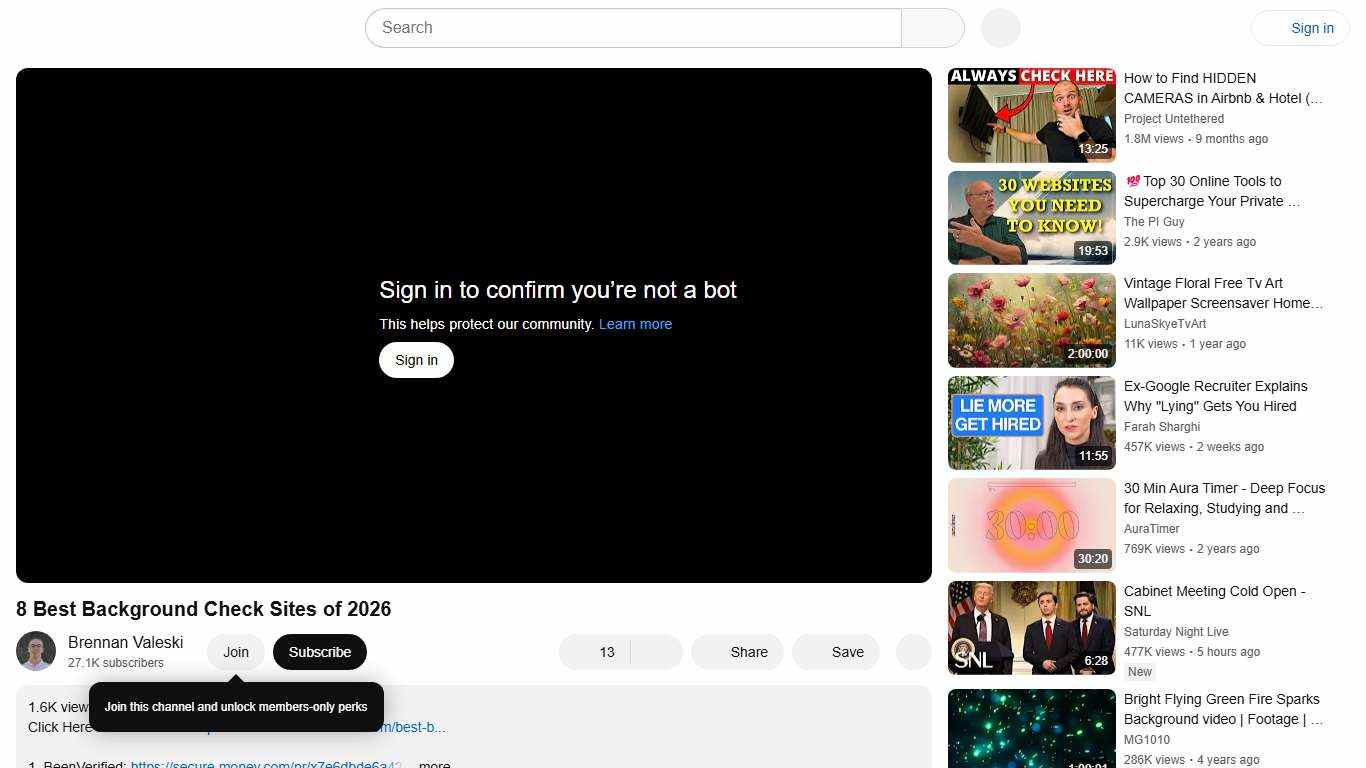The image size is (1366, 768).
Task: Join the channel for members-only perks
Action: click(x=235, y=651)
